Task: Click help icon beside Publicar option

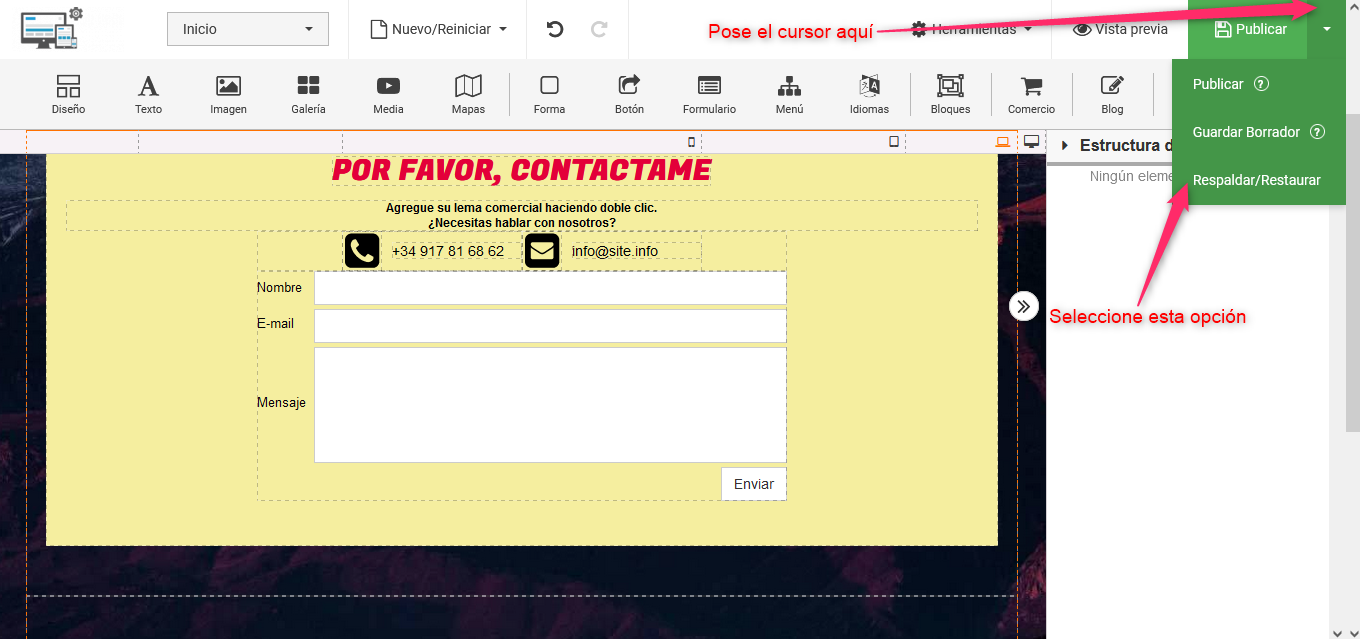Action: tap(1262, 84)
